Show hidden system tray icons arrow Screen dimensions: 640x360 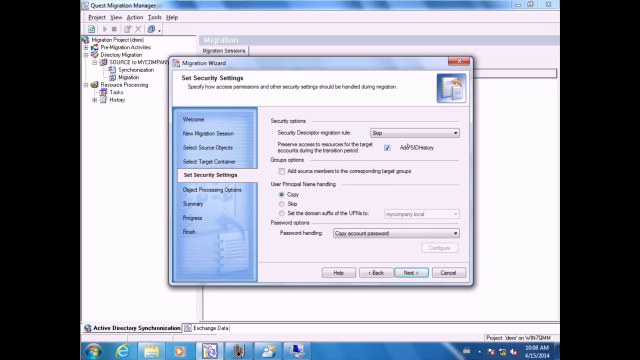[480, 351]
